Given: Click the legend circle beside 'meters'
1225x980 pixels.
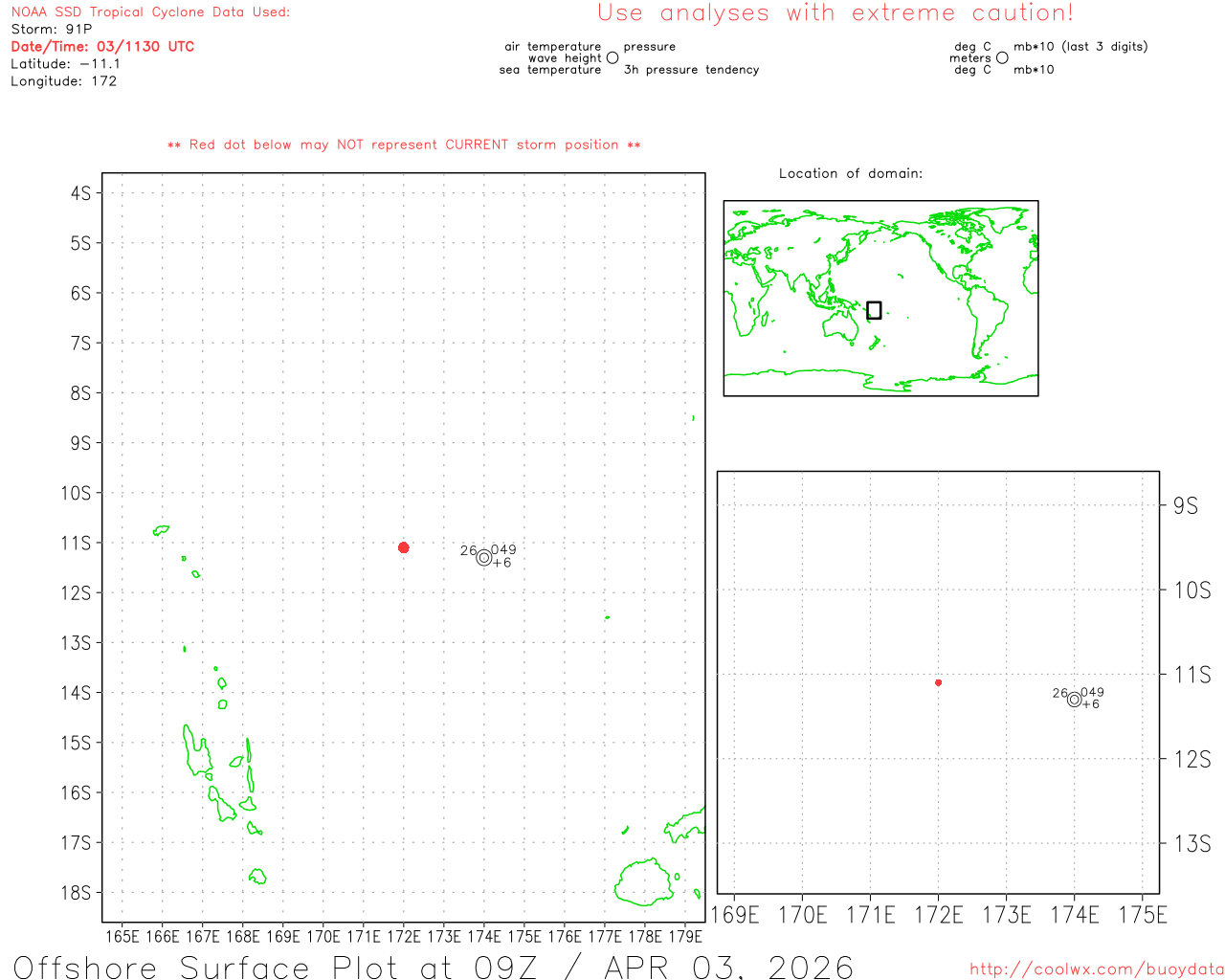Looking at the screenshot, I should (1002, 57).
